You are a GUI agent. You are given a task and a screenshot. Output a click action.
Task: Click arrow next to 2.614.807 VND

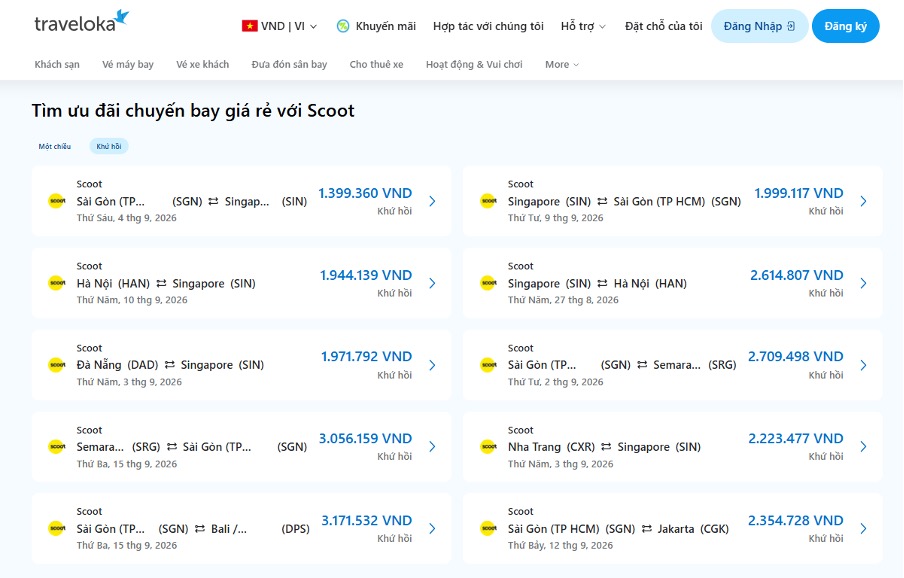[x=864, y=283]
